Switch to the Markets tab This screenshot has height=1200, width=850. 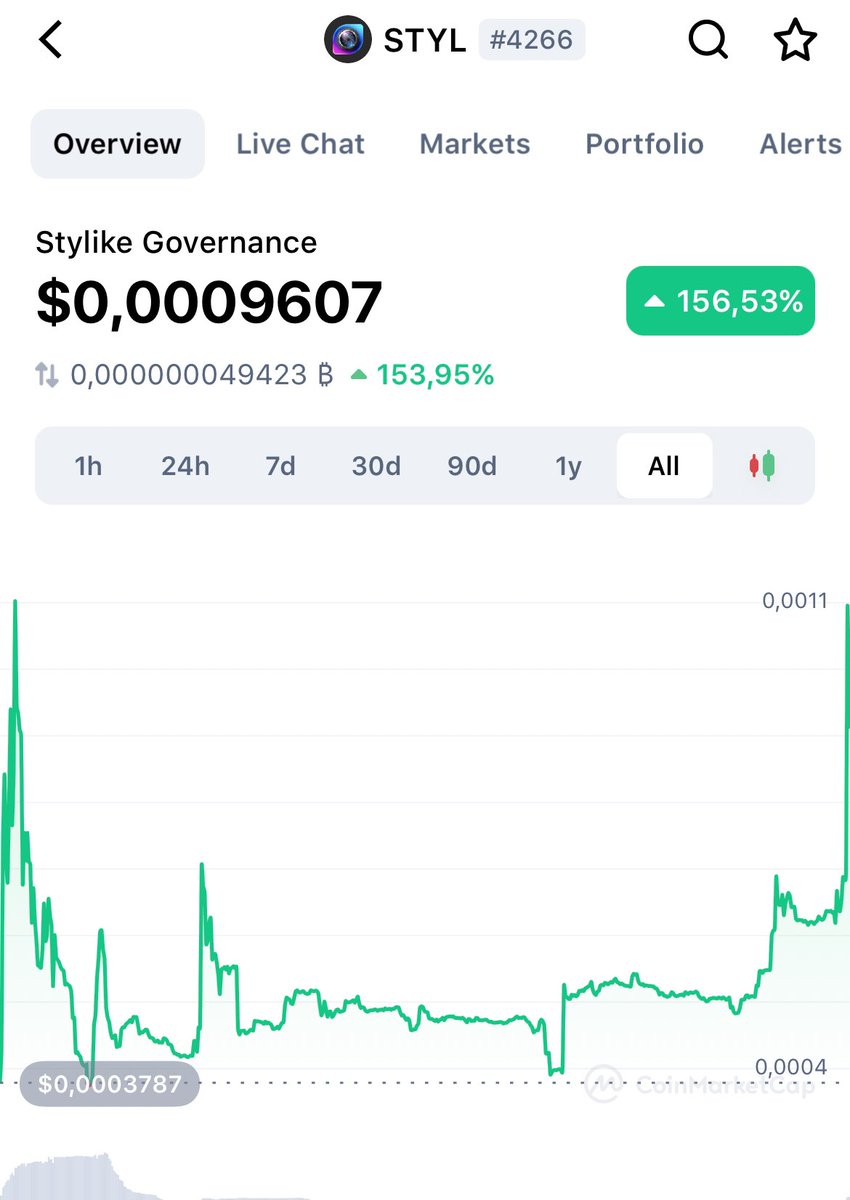475,144
